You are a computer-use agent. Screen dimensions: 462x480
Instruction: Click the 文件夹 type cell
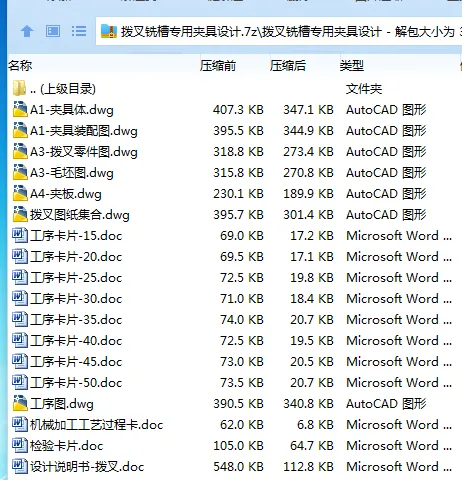coord(364,89)
